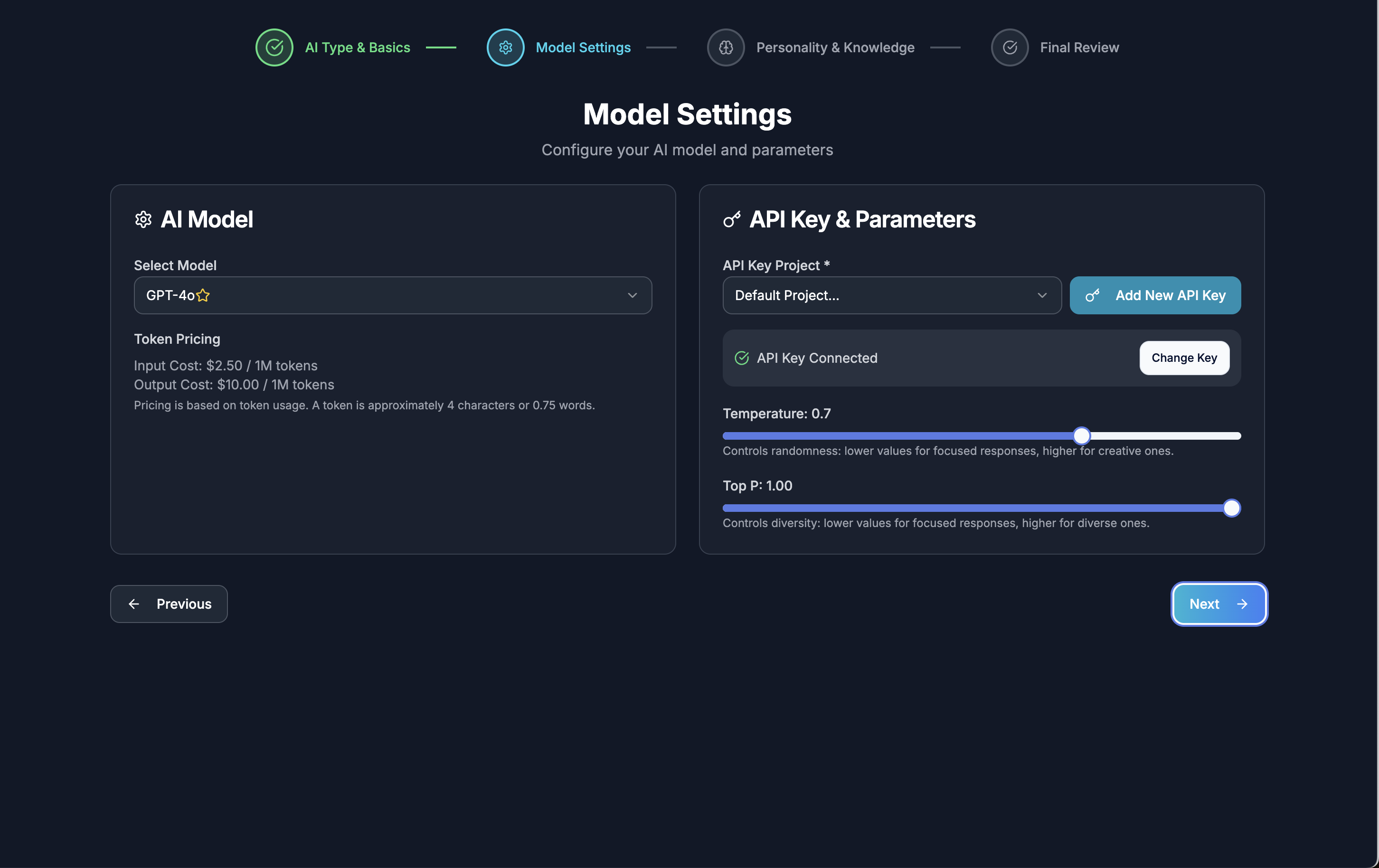1379x868 pixels.
Task: Click the key icon beside API Key heading
Action: pyautogui.click(x=732, y=219)
